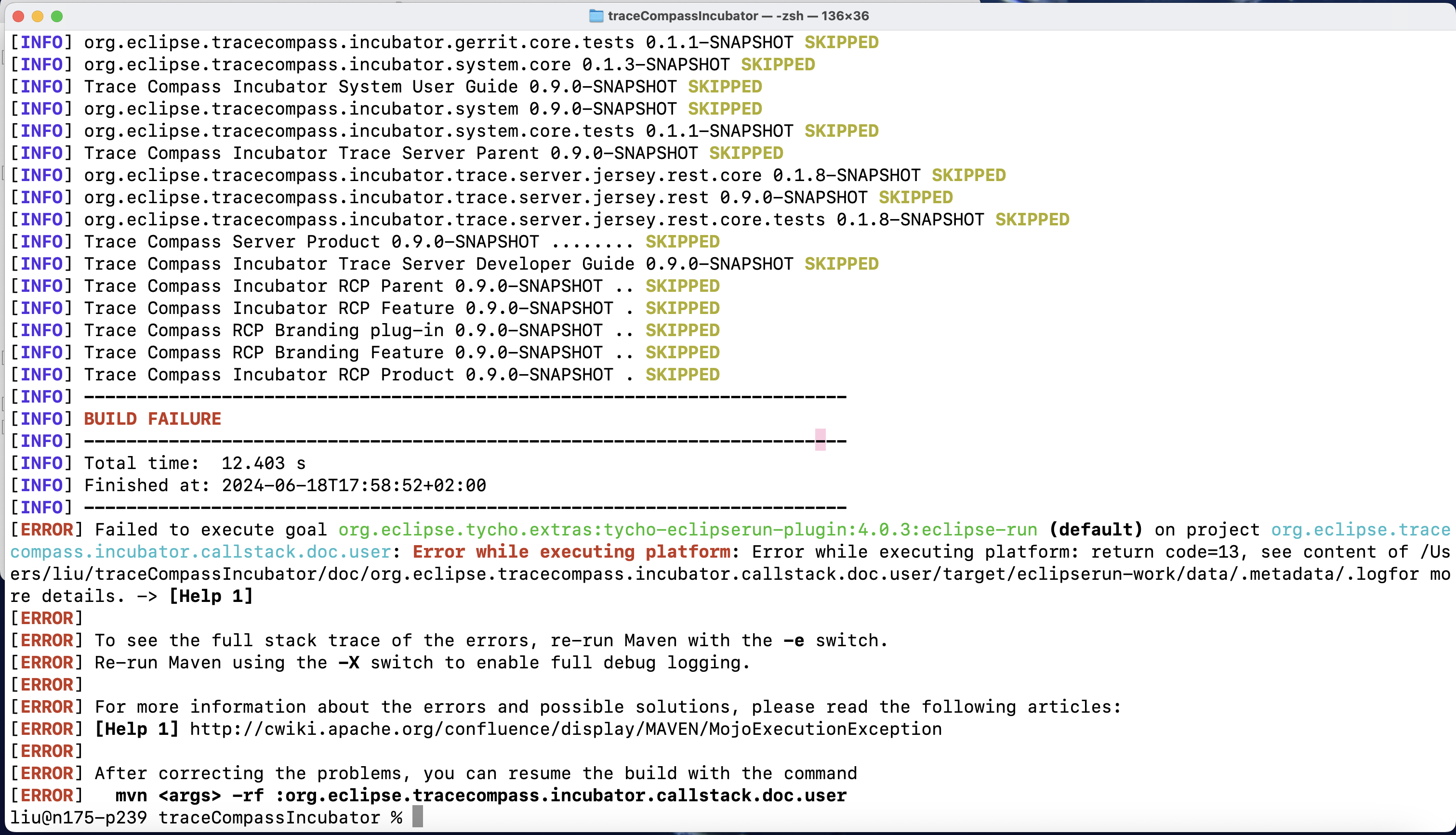Click the Total time 12.403 s line
This screenshot has width=1456, height=835.
pos(159,463)
